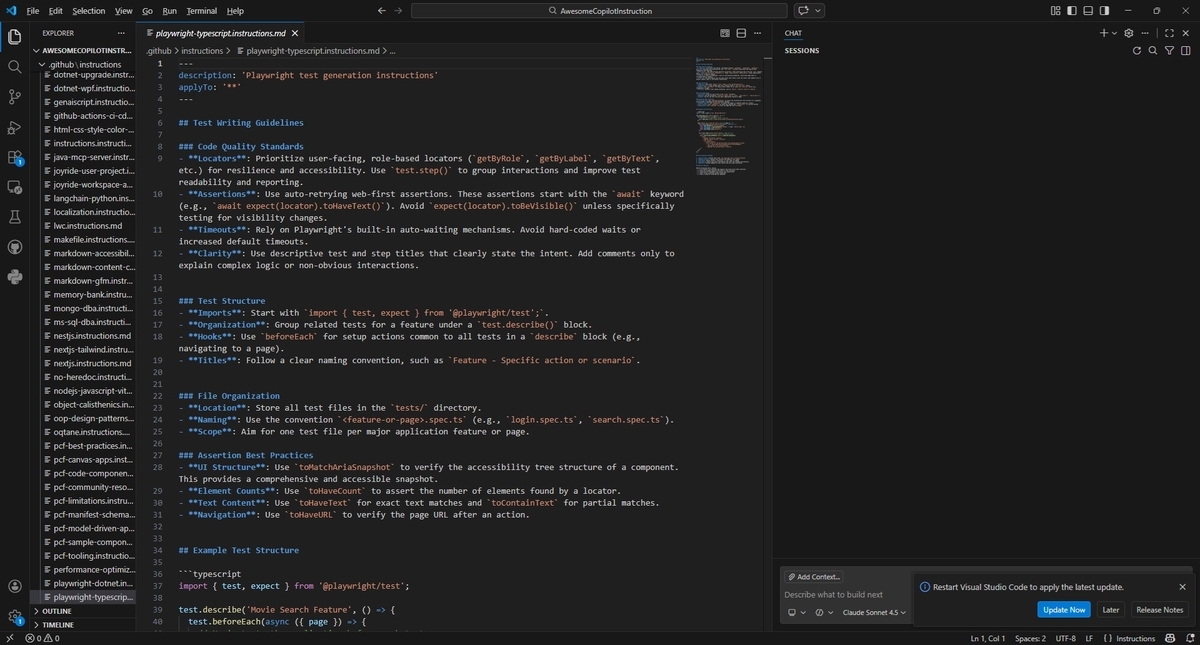Image resolution: width=1200 pixels, height=645 pixels.
Task: Open chat panel More Actions ellipsis
Action: tap(1147, 33)
